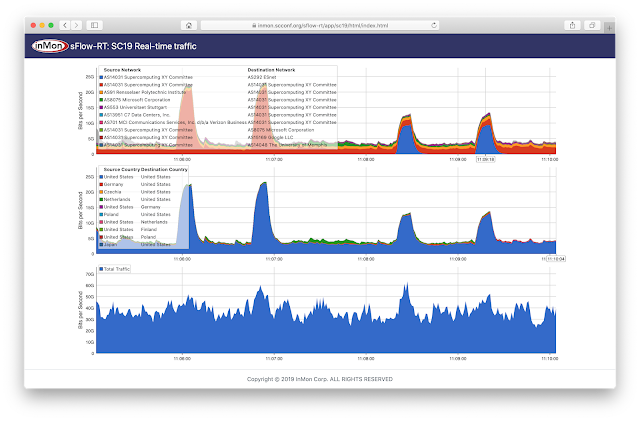
Task: Click the orange swatch next to Czechia
Action: (x=101, y=192)
